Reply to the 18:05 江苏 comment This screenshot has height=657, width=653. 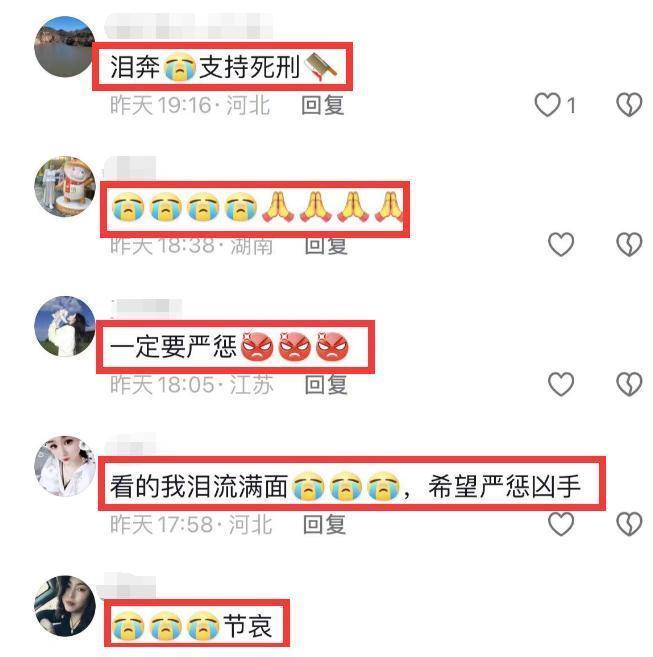pyautogui.click(x=326, y=384)
